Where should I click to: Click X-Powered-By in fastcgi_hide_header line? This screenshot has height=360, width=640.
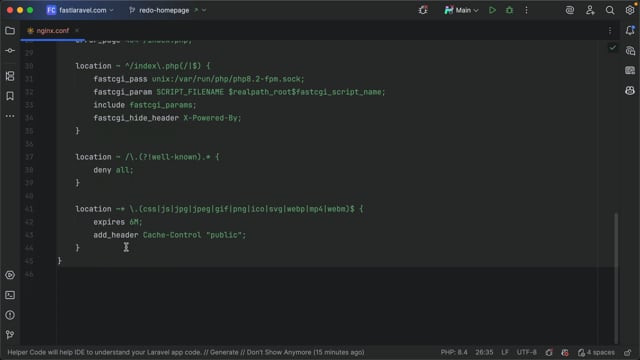tap(212, 118)
